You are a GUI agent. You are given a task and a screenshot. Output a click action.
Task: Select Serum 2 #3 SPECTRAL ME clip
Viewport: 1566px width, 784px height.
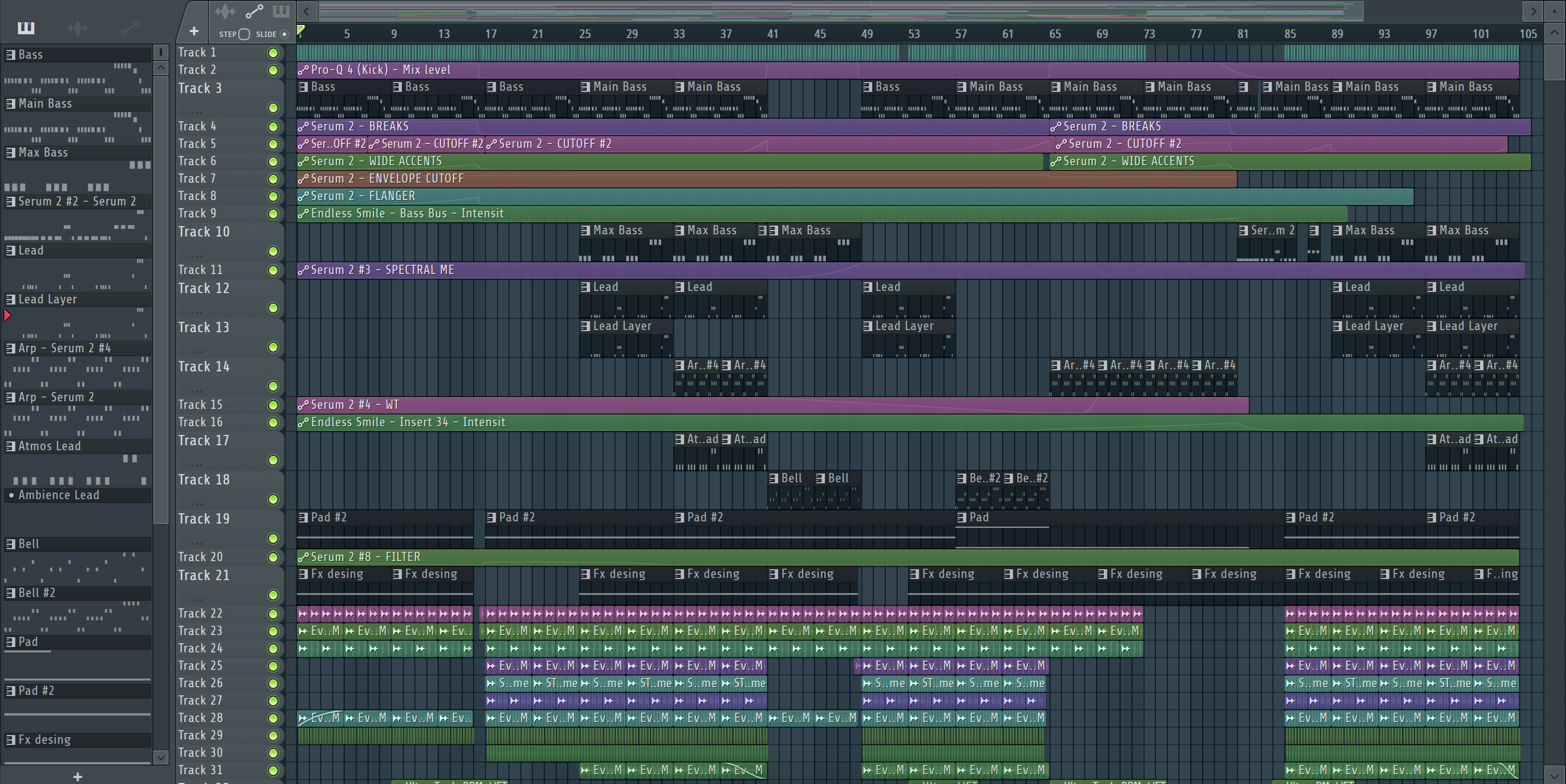911,270
